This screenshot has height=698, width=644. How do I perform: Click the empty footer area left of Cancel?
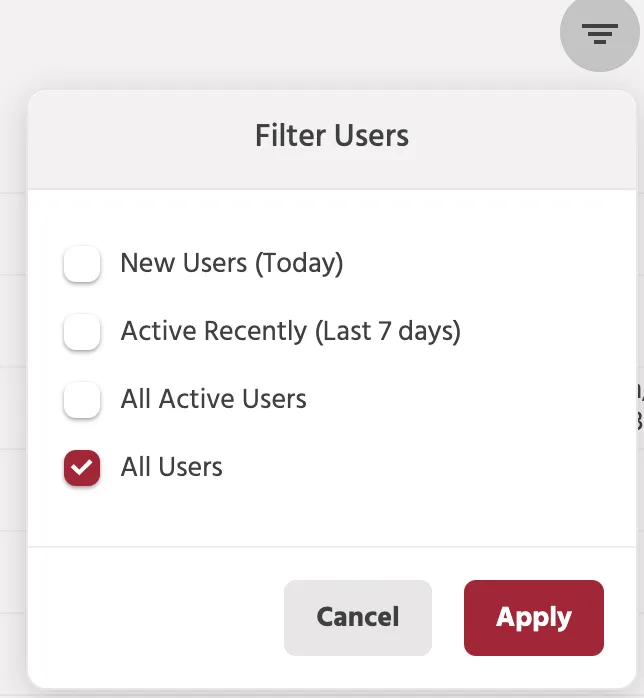pyautogui.click(x=156, y=617)
